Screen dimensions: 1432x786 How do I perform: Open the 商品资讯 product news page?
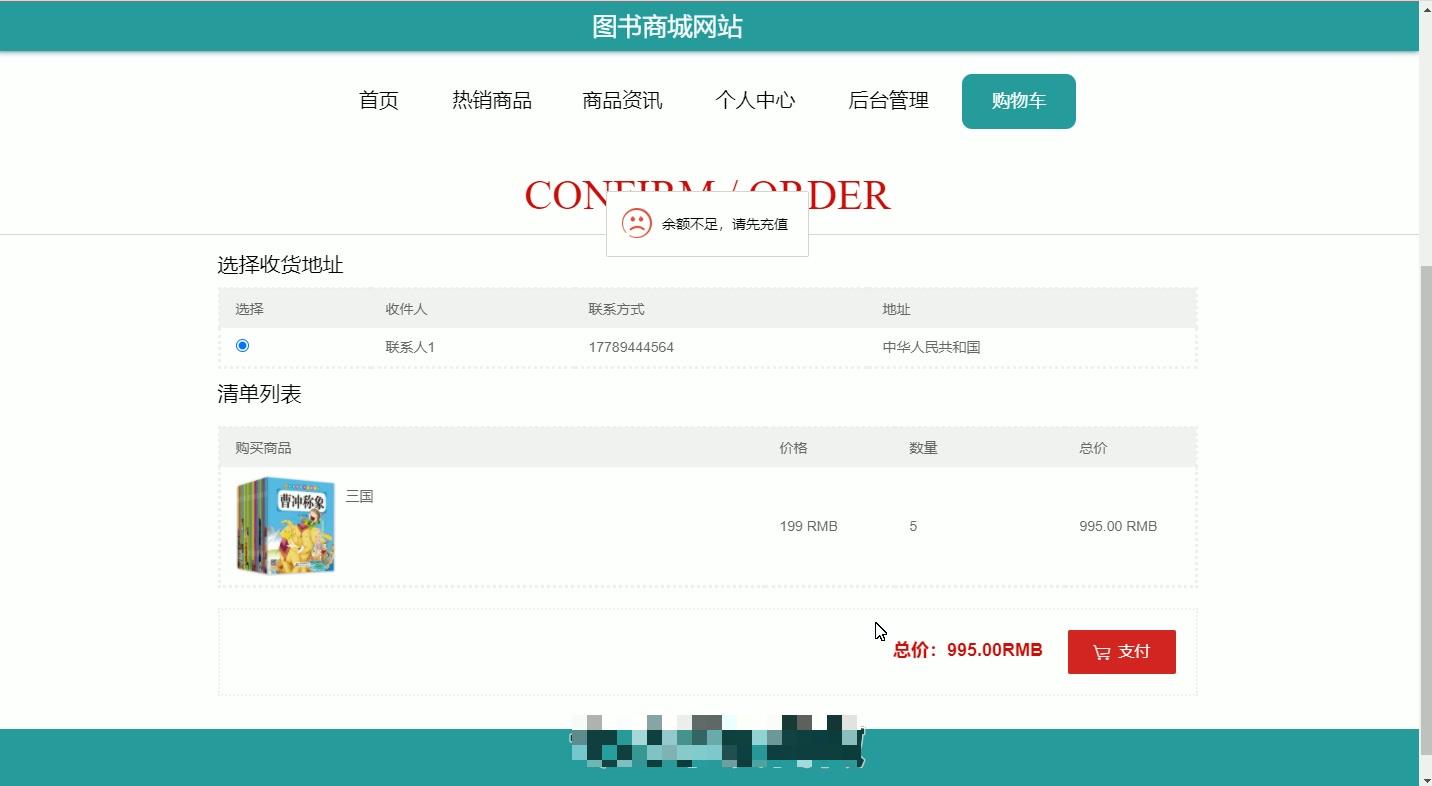coord(621,100)
